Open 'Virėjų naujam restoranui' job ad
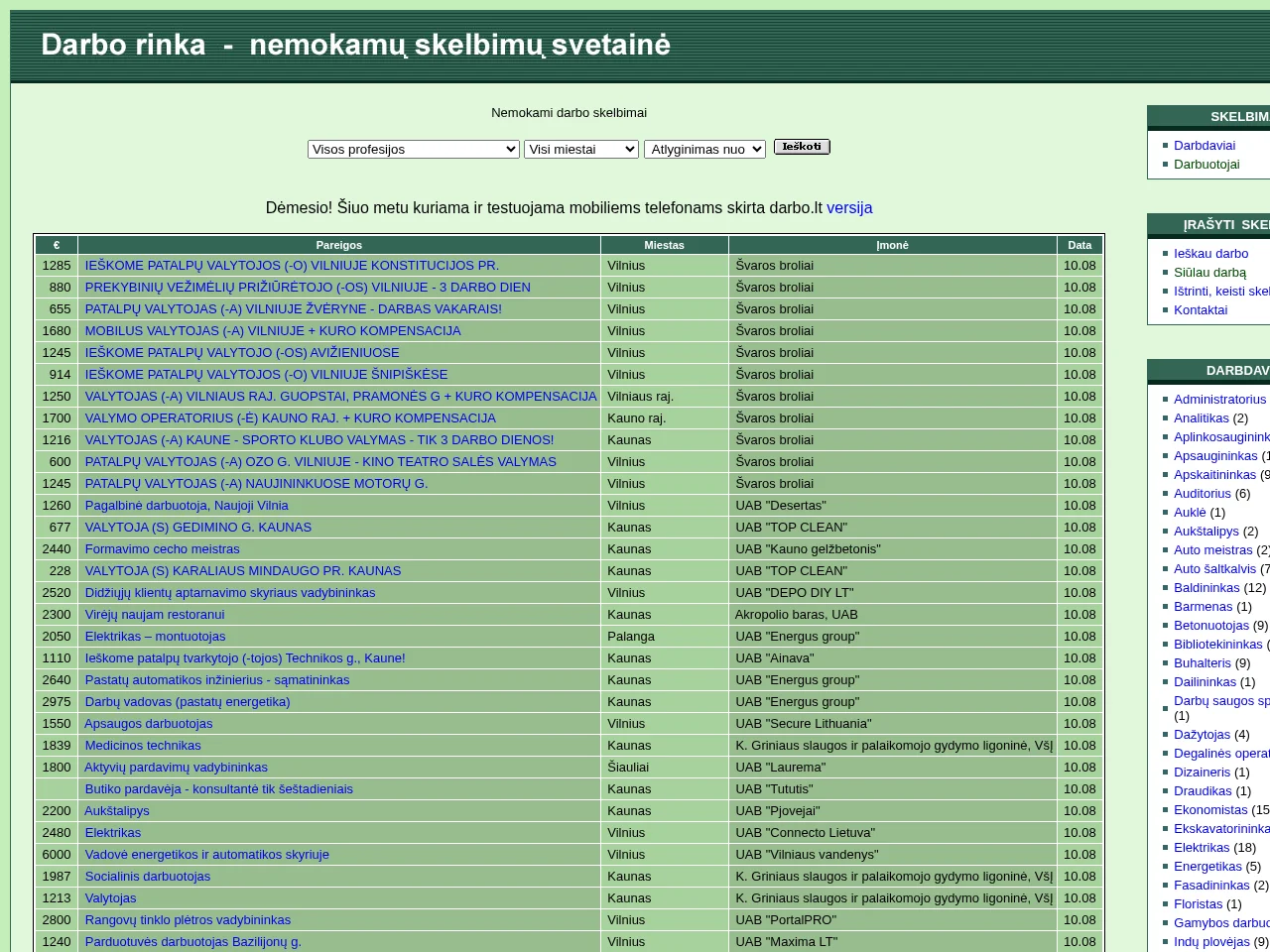 point(155,615)
